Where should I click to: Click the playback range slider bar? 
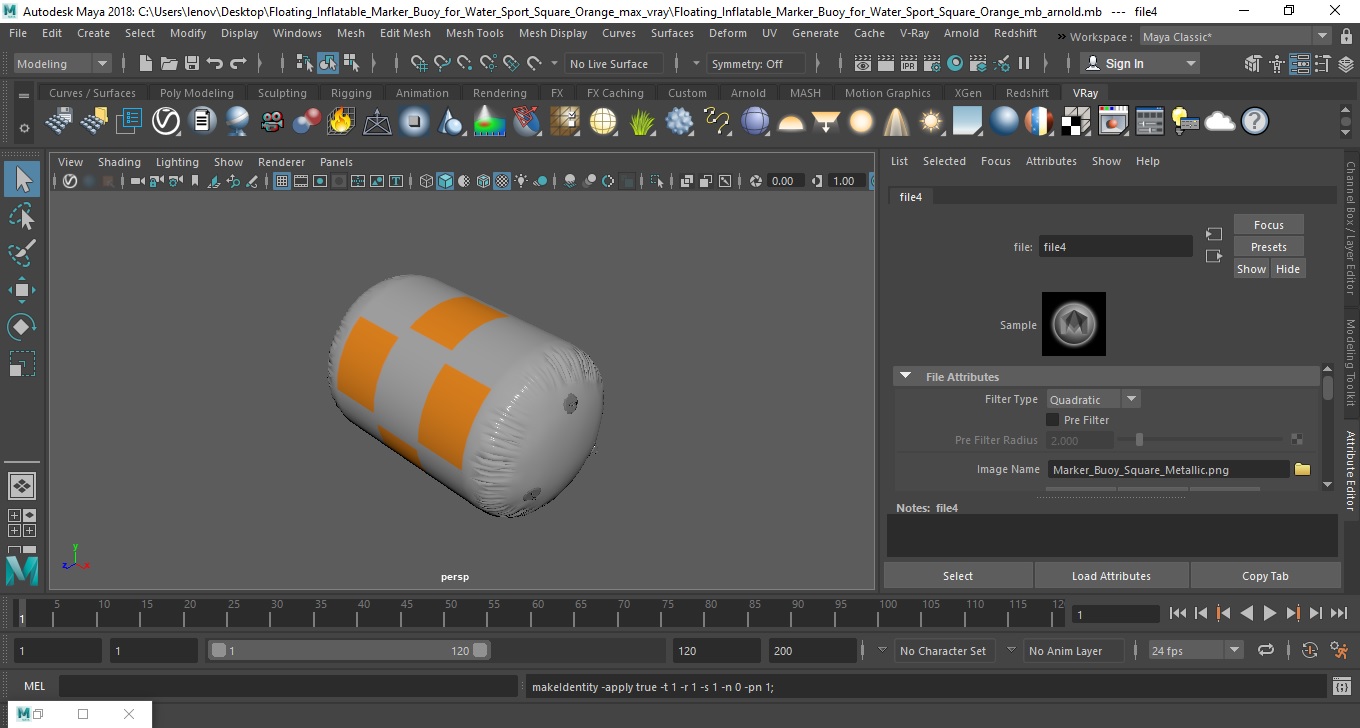[x=349, y=650]
